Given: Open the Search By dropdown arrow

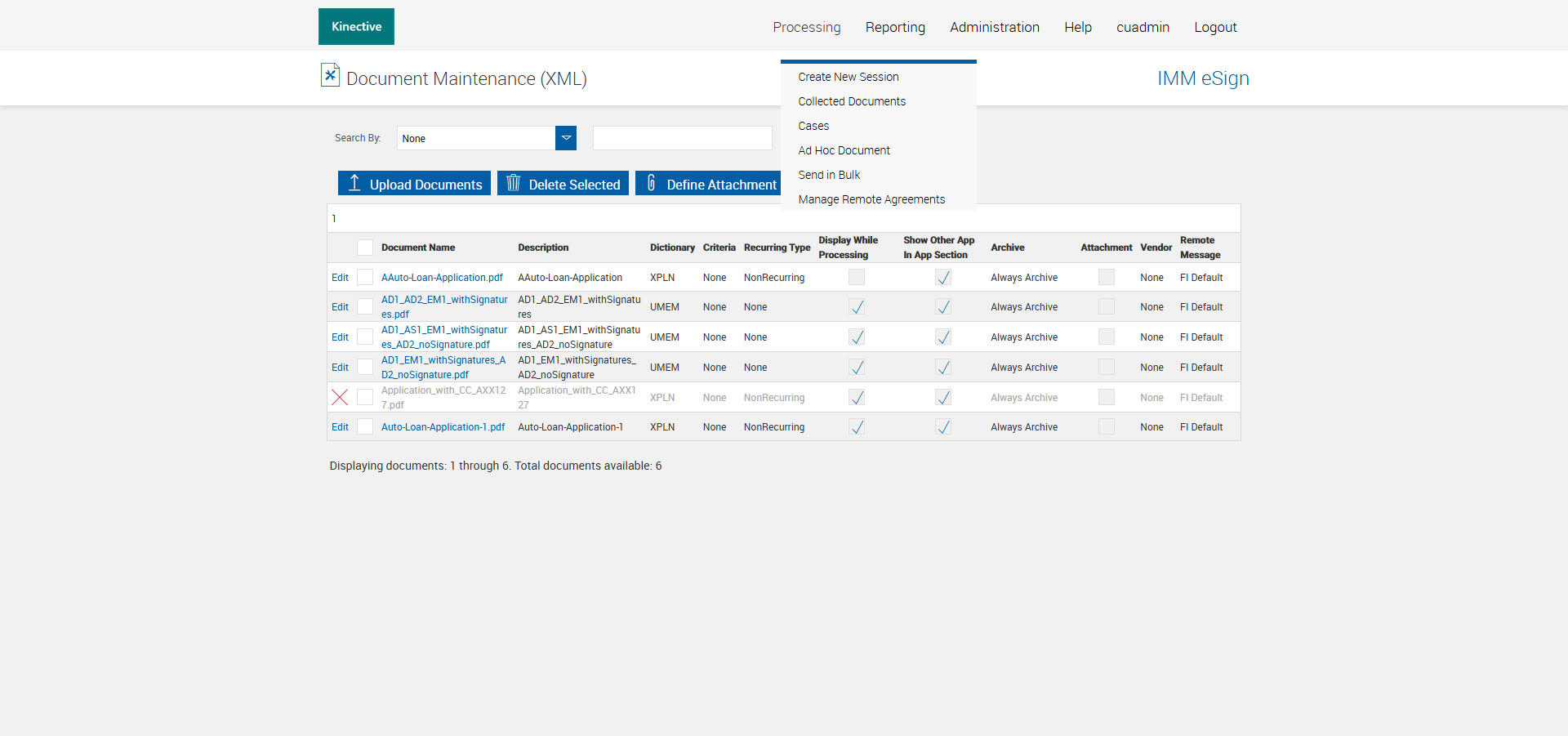Looking at the screenshot, I should (x=566, y=138).
